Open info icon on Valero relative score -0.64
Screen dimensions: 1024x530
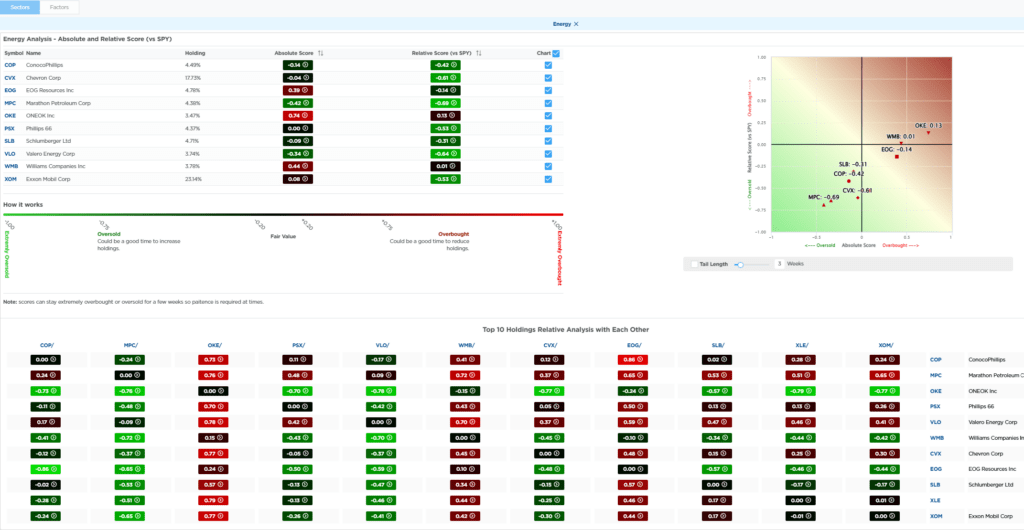[453, 154]
